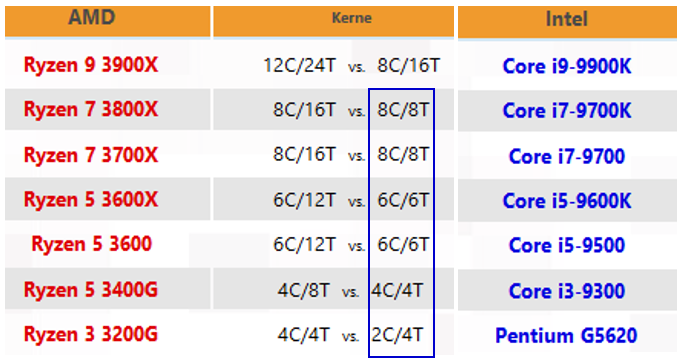Viewport: 685px width, 364px height.
Task: Click the 2C/4T value in highlighted box
Action: [x=398, y=335]
